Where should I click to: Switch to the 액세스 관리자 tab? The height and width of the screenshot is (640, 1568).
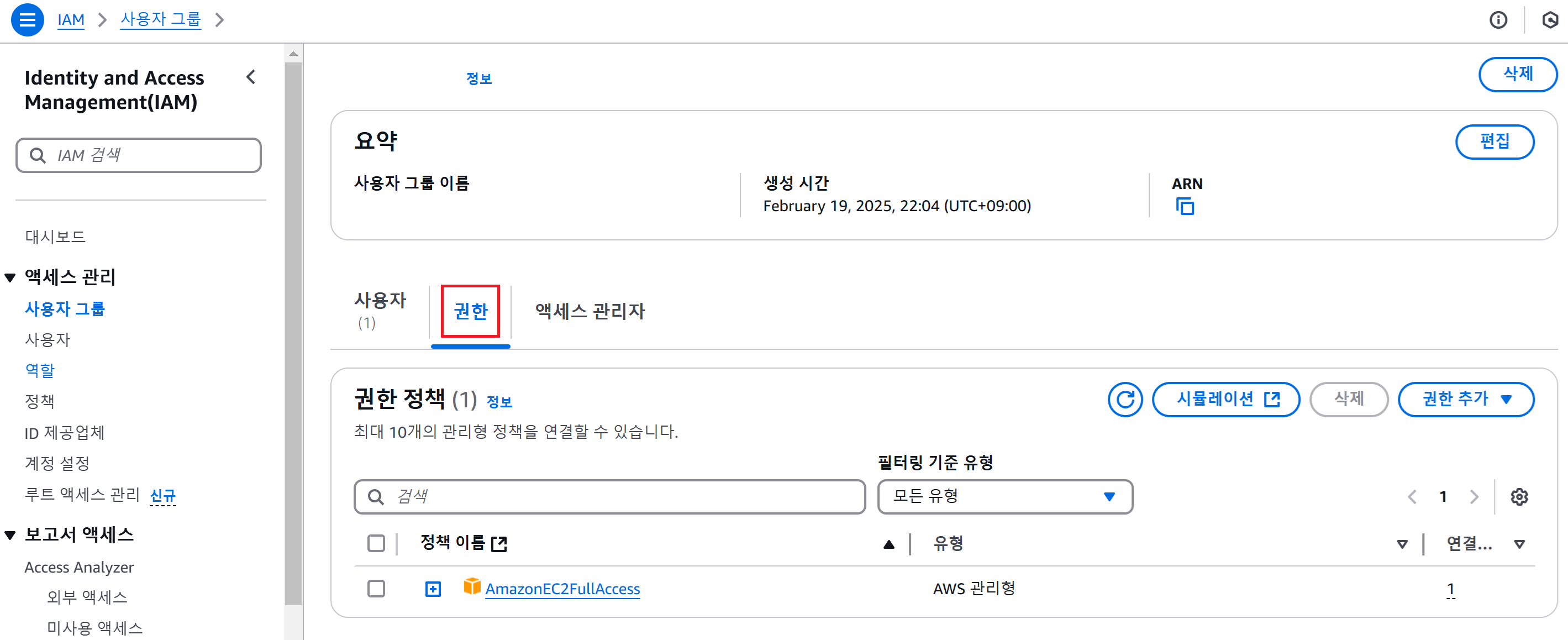590,311
